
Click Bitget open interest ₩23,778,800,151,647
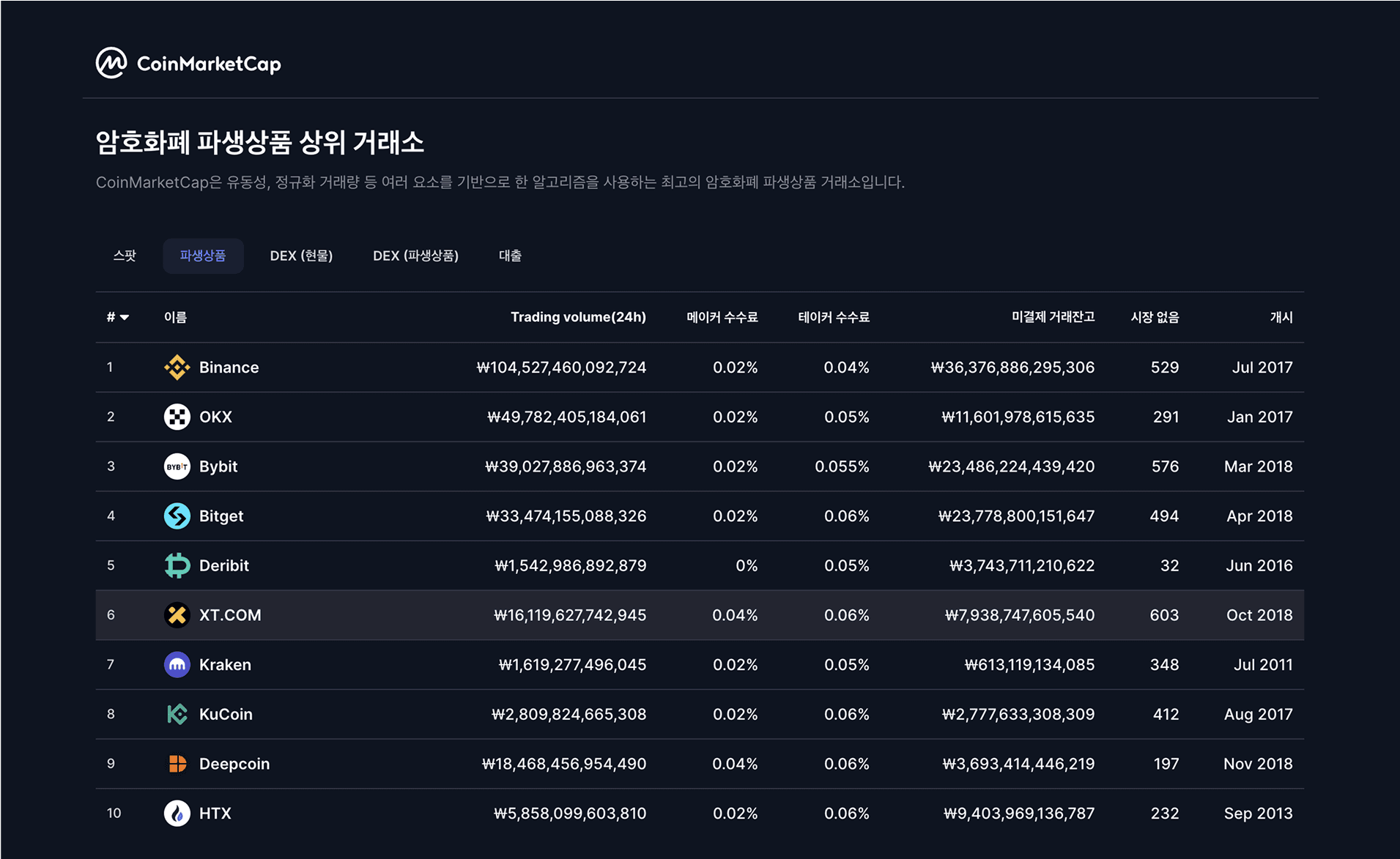(1016, 516)
